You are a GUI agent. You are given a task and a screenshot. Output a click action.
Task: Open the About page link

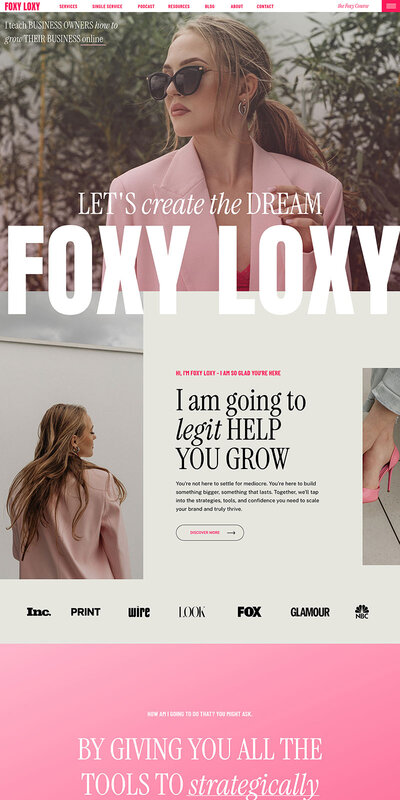(x=237, y=7)
